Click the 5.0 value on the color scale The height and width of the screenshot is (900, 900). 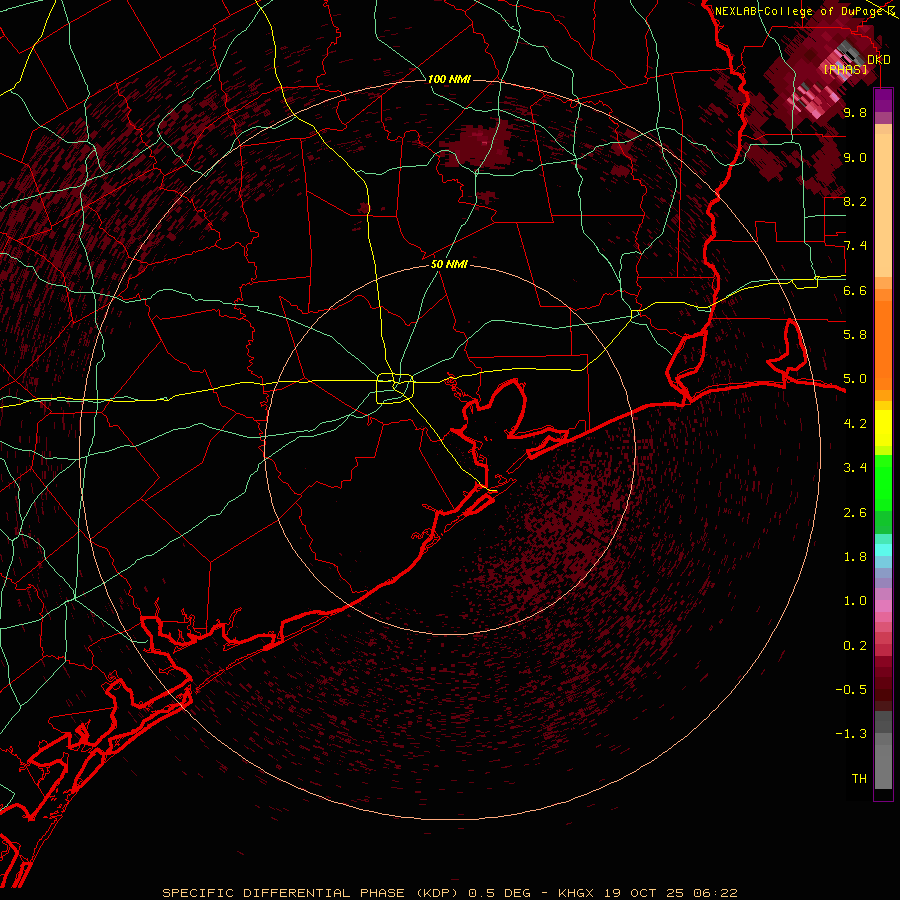855,379
